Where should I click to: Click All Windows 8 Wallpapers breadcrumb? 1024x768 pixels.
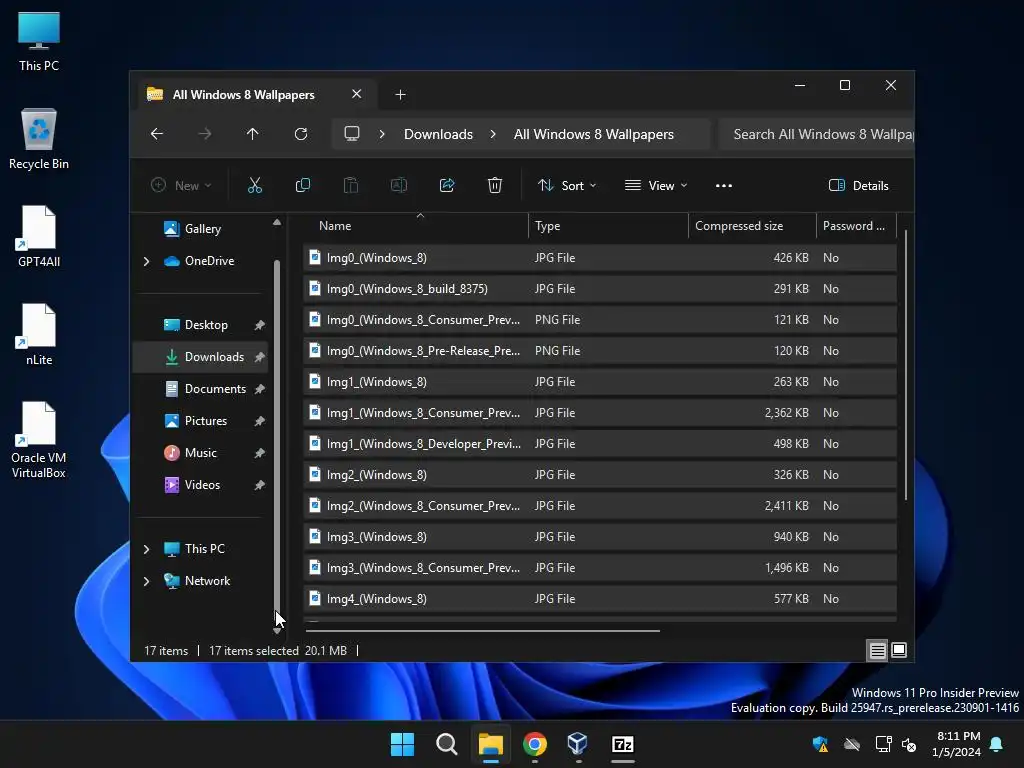point(593,134)
